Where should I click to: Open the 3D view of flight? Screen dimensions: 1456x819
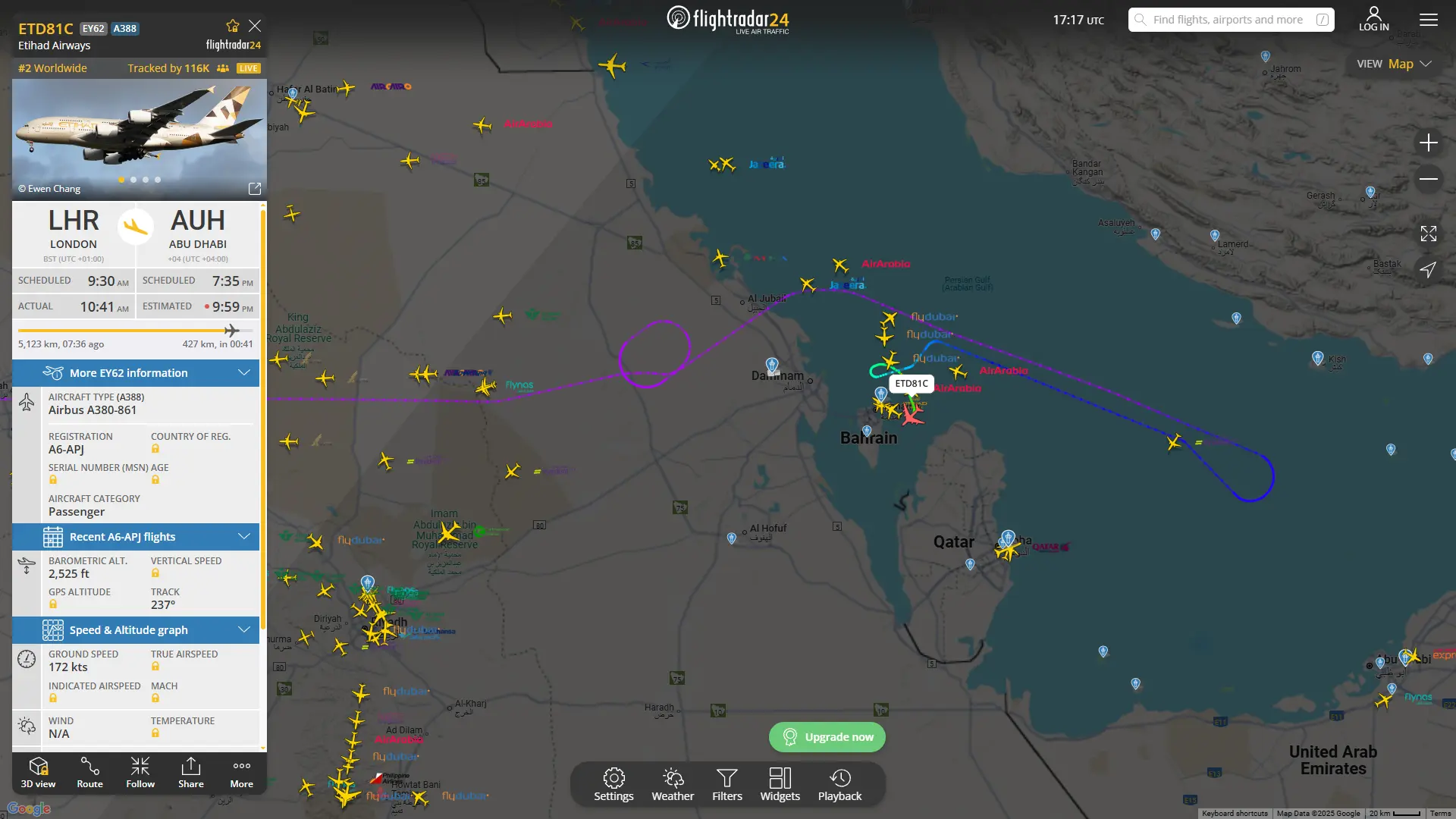point(38,773)
